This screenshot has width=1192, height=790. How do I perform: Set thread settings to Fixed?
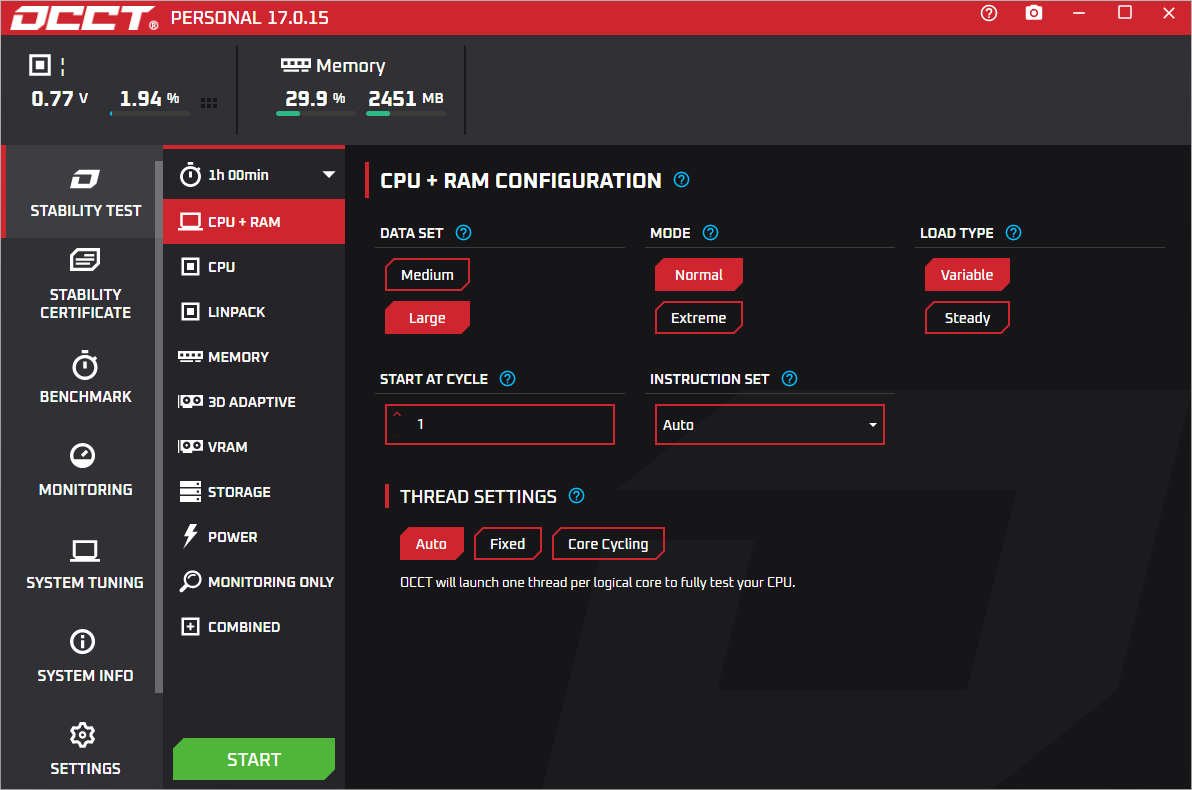pos(508,544)
